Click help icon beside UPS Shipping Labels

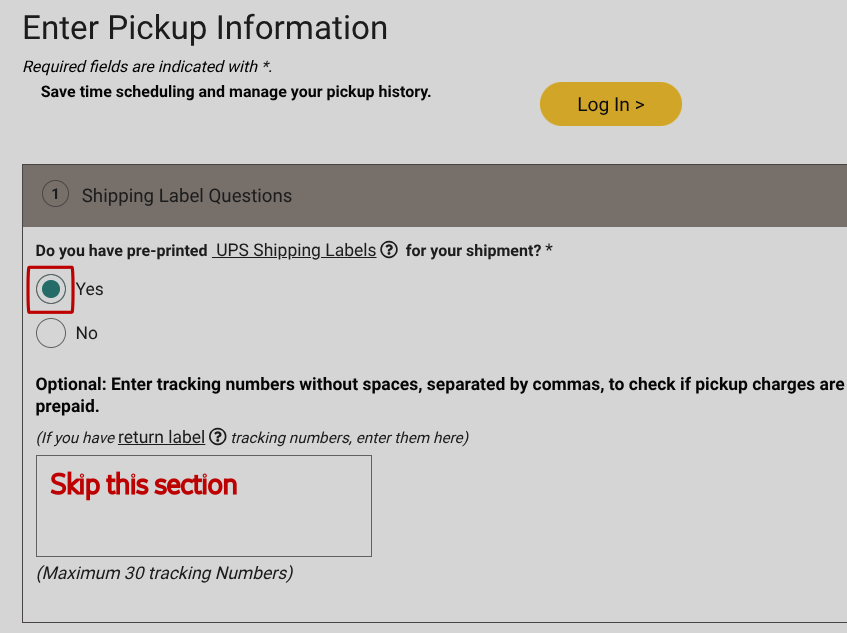(x=390, y=250)
